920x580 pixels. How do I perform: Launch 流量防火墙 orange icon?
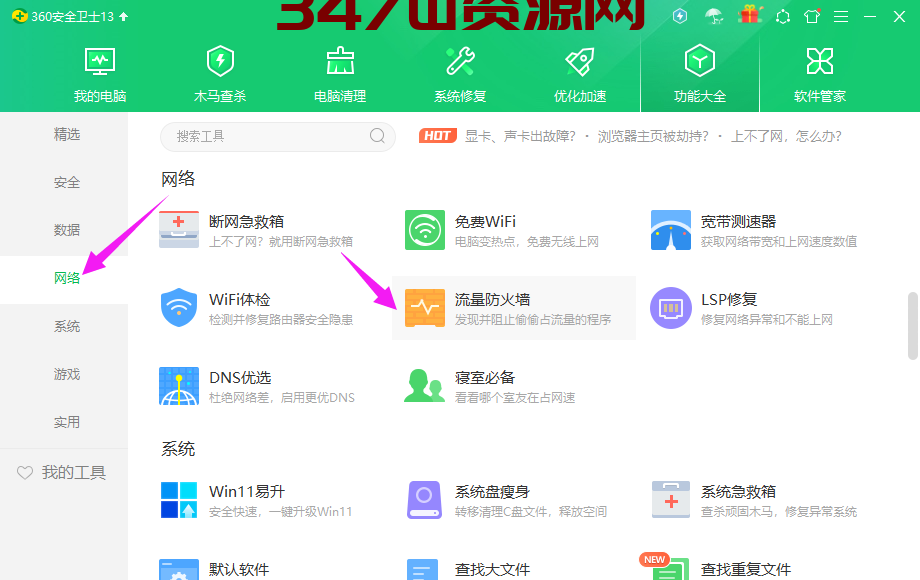click(x=425, y=308)
